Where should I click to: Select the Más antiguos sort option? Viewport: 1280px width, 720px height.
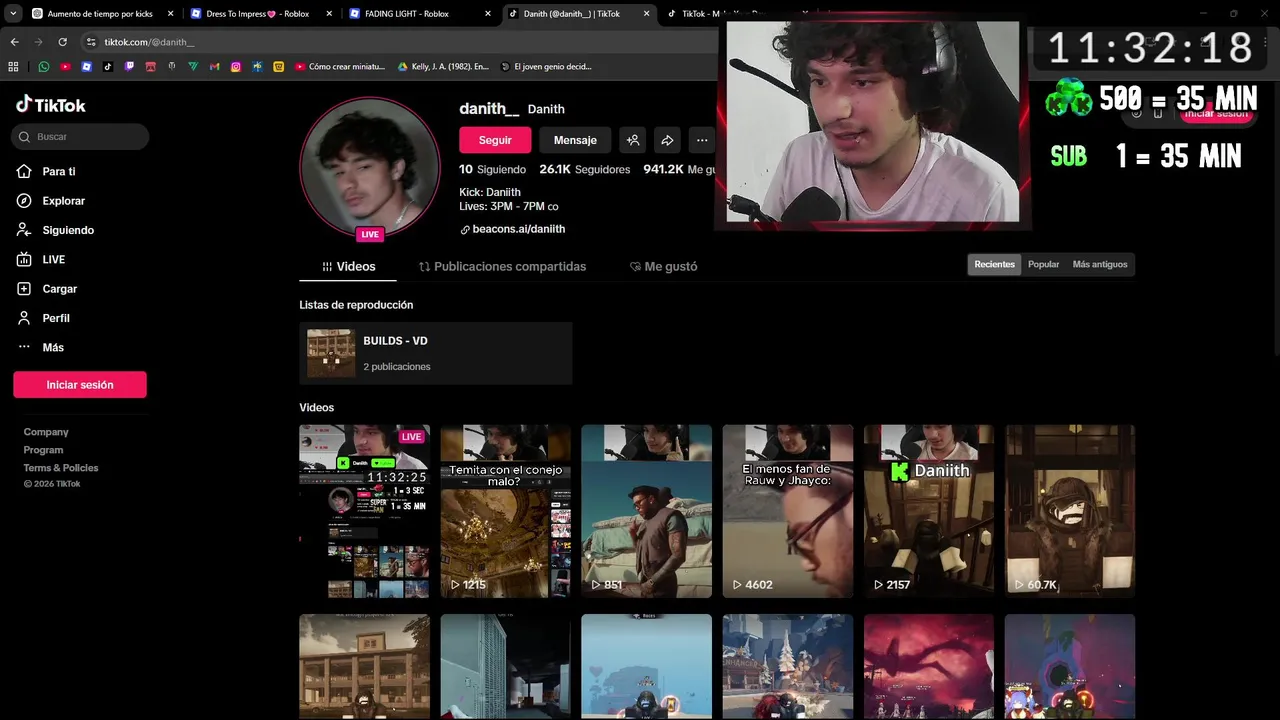point(1100,264)
